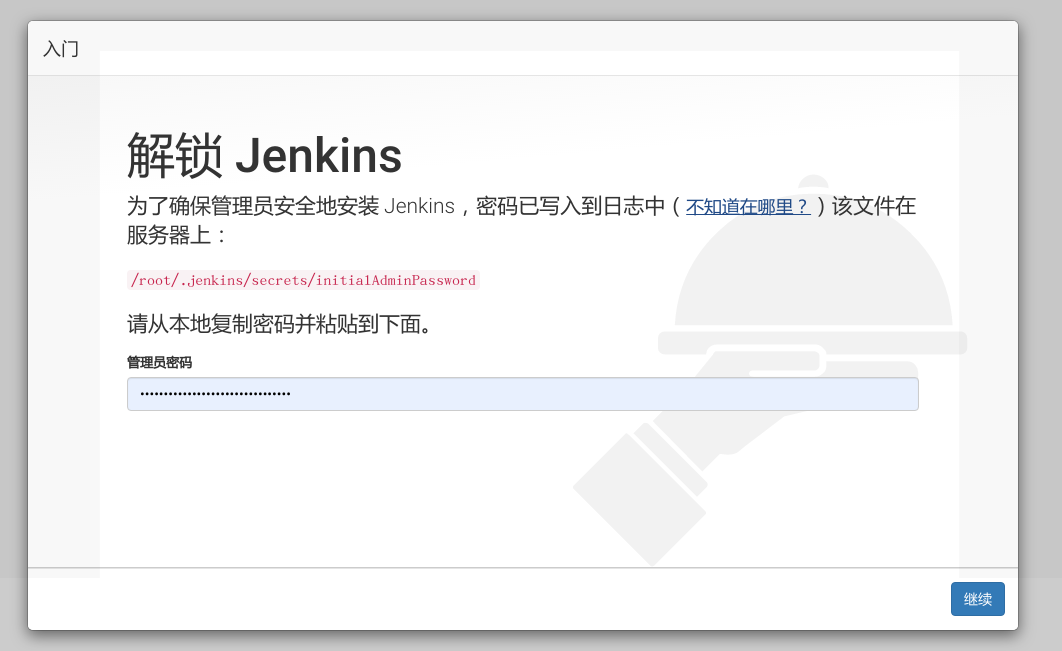Image resolution: width=1062 pixels, height=651 pixels.
Task: Click the underlined help link text
Action: tap(749, 206)
